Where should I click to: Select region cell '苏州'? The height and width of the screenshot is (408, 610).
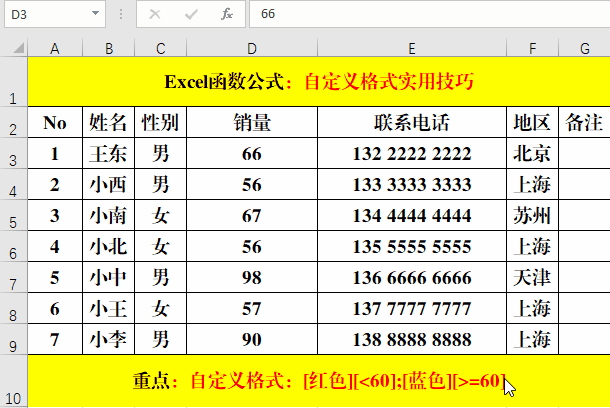pyautogui.click(x=533, y=215)
